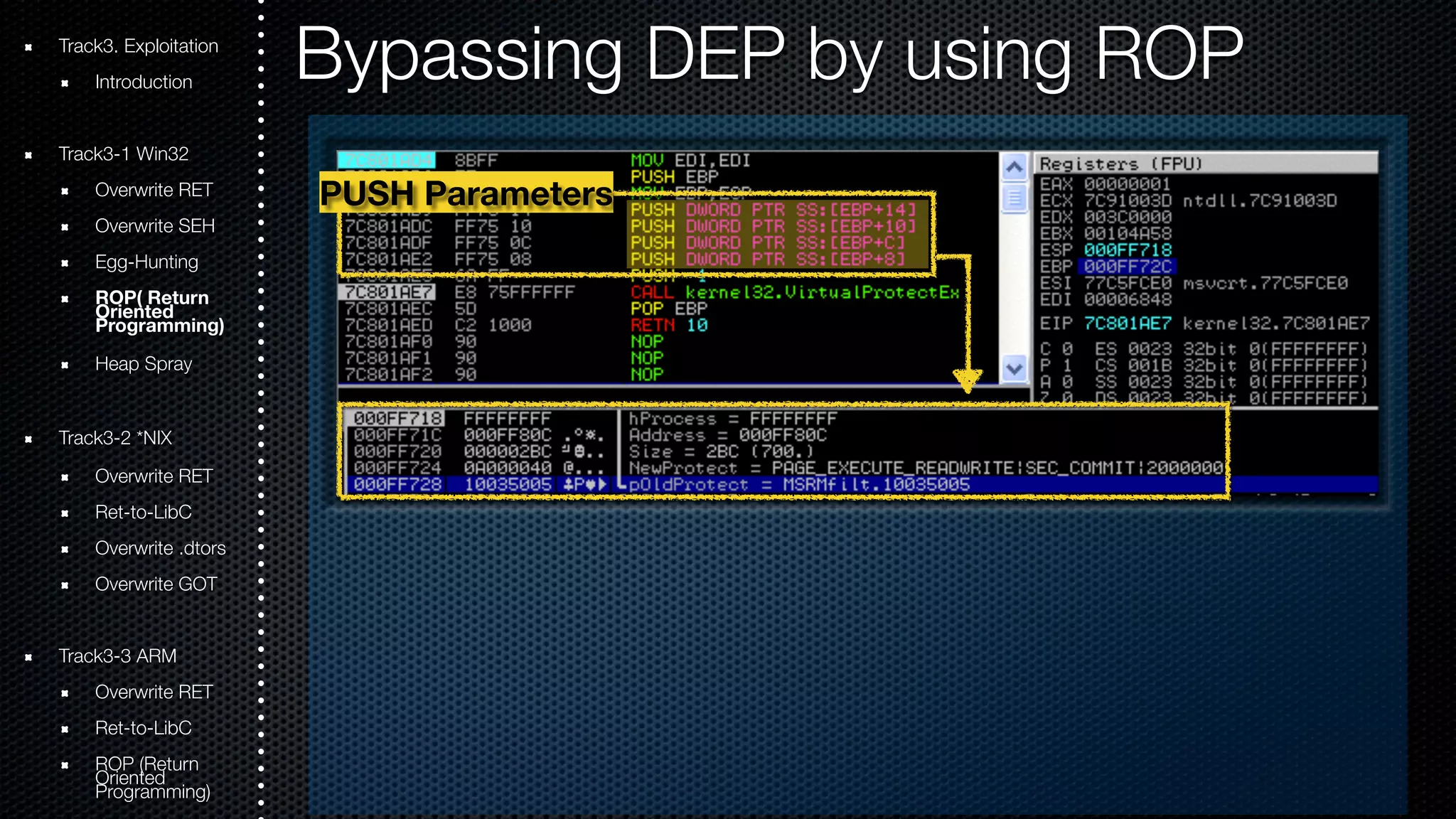
Task: Select the 'Track3. Exploitation' outline item
Action: [138, 46]
